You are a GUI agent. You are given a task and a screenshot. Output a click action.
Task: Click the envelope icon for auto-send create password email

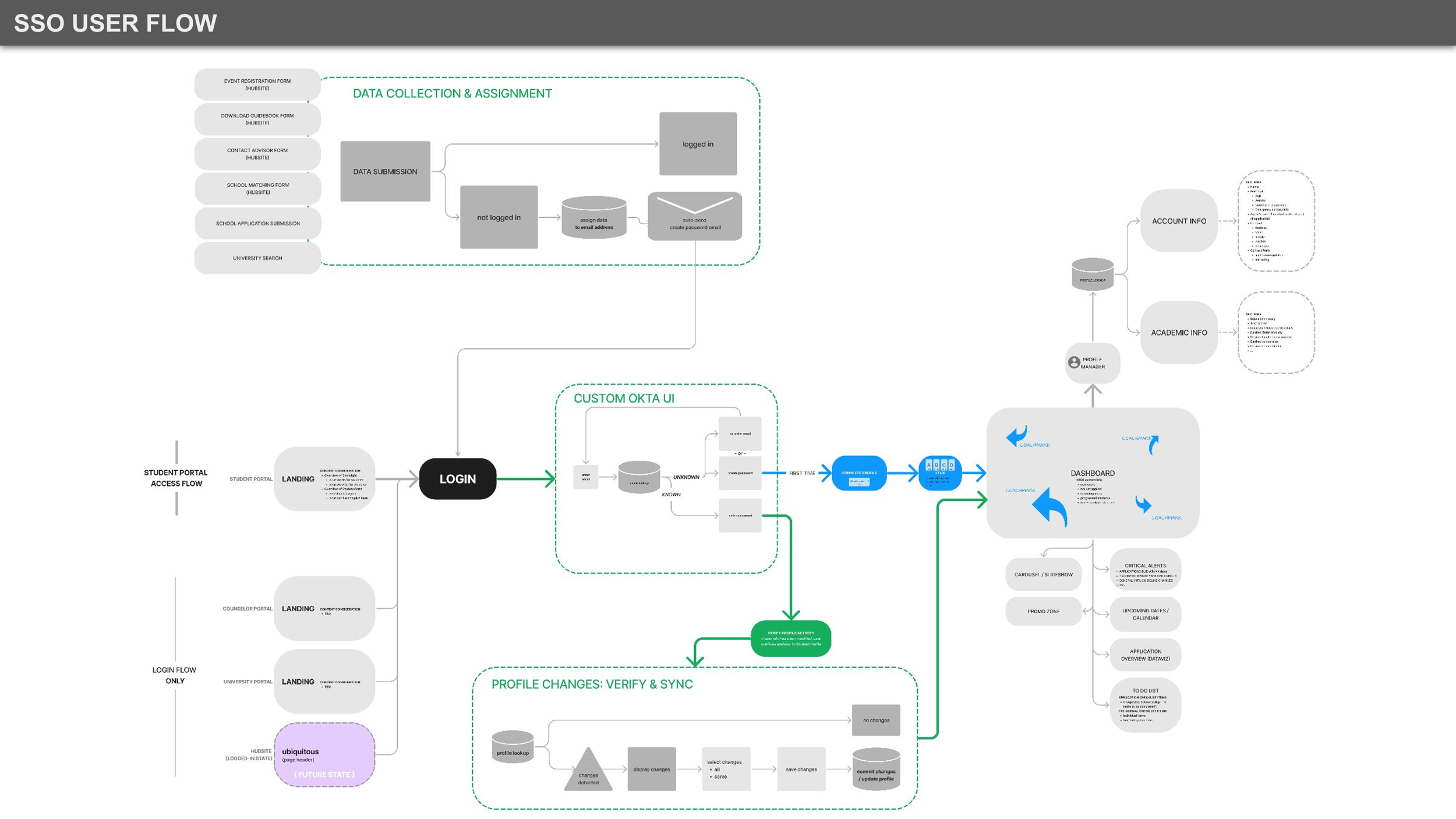tap(695, 216)
